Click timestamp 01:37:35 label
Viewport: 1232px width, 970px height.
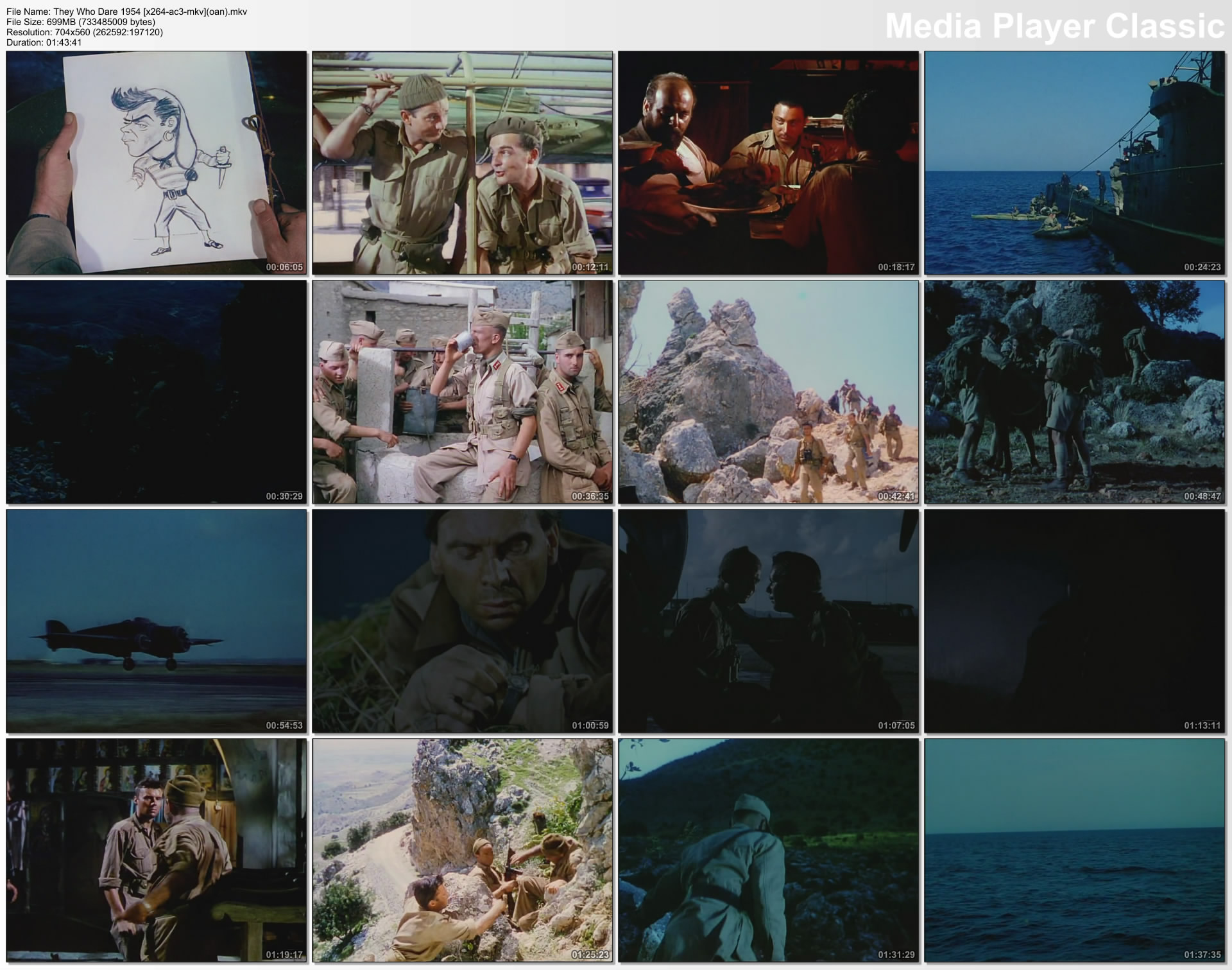(1202, 955)
